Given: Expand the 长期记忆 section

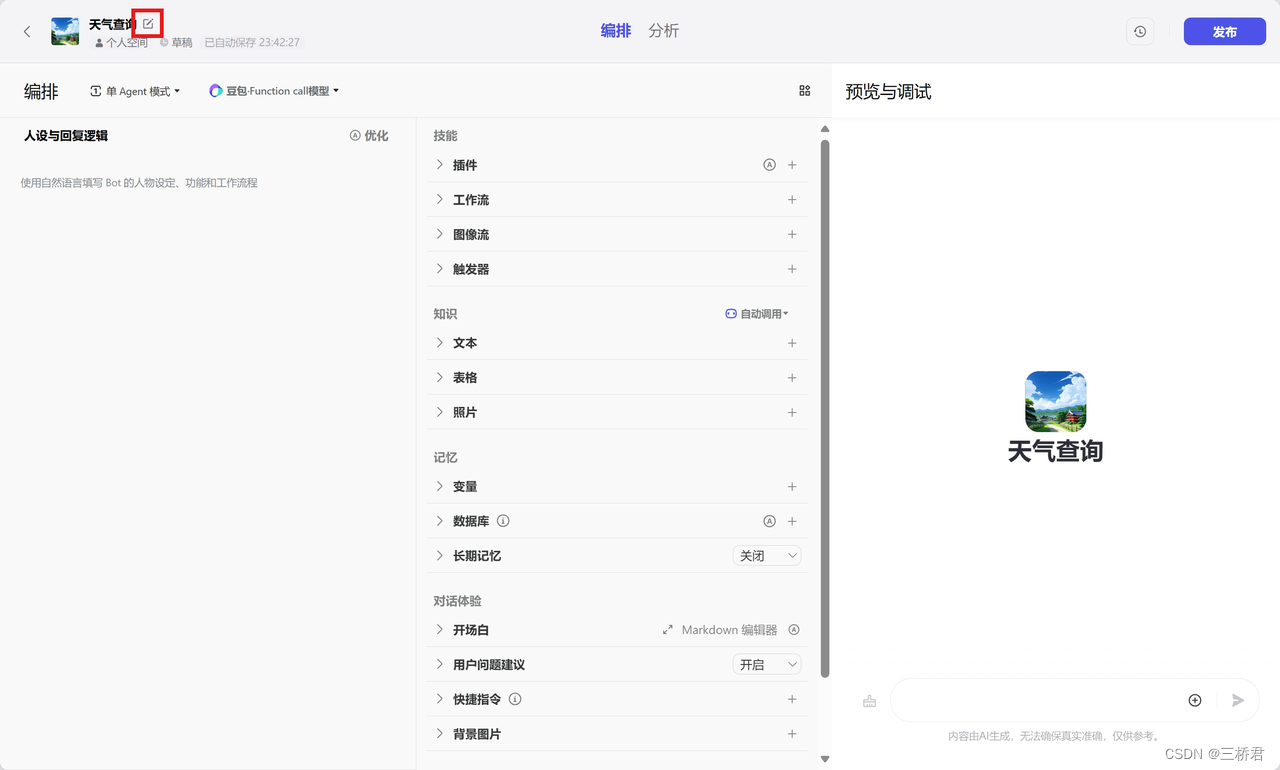Looking at the screenshot, I should pyautogui.click(x=440, y=556).
